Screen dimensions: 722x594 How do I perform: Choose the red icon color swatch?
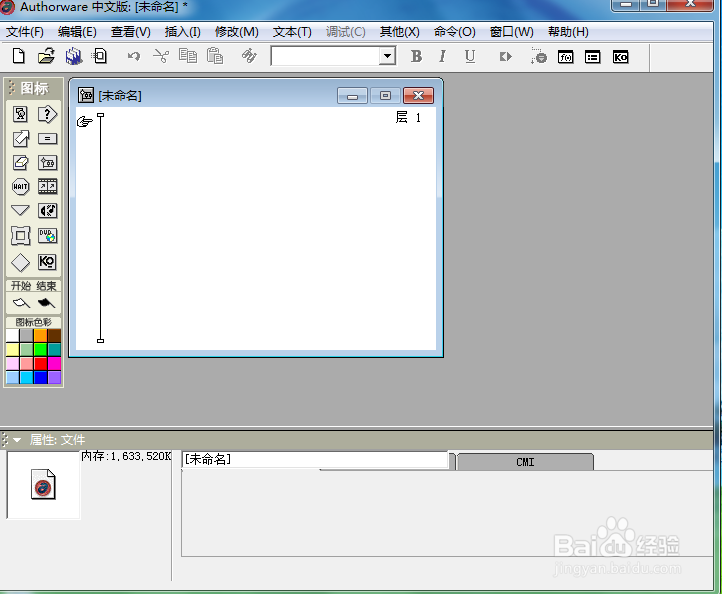tap(41, 364)
